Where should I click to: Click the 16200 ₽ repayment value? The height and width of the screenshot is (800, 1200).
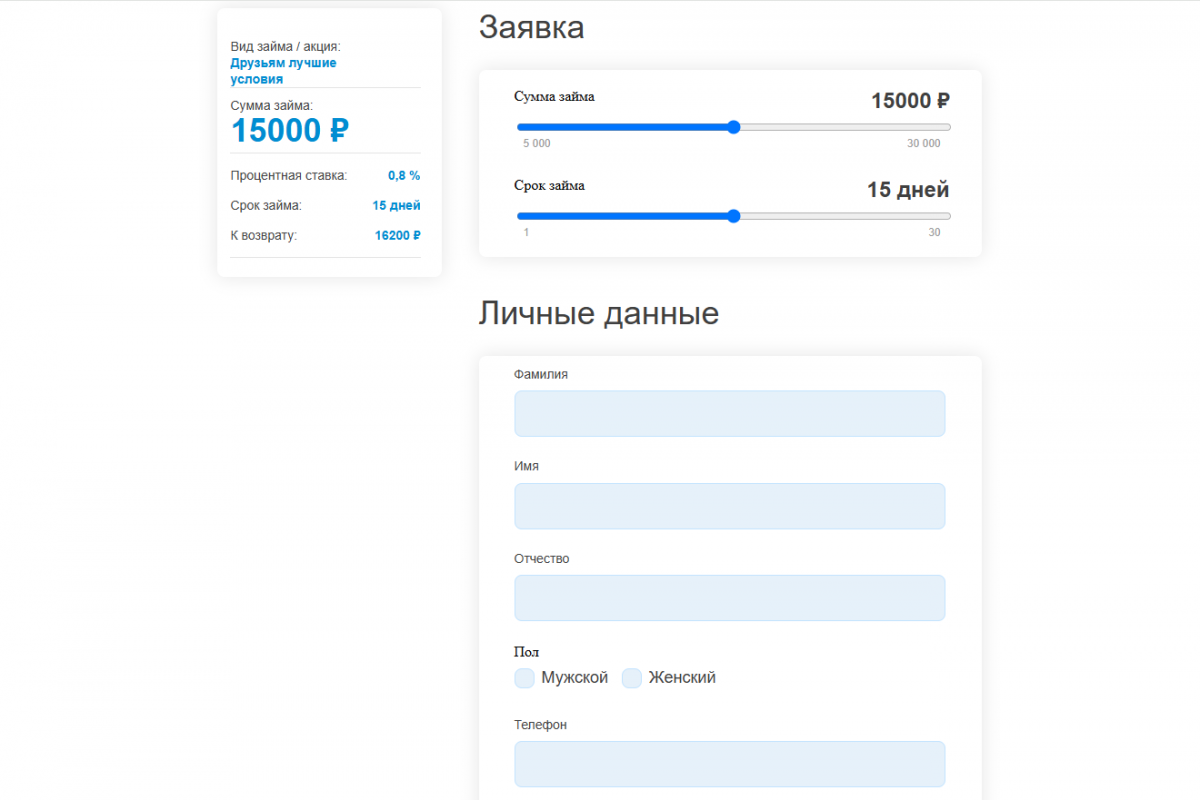tap(398, 236)
